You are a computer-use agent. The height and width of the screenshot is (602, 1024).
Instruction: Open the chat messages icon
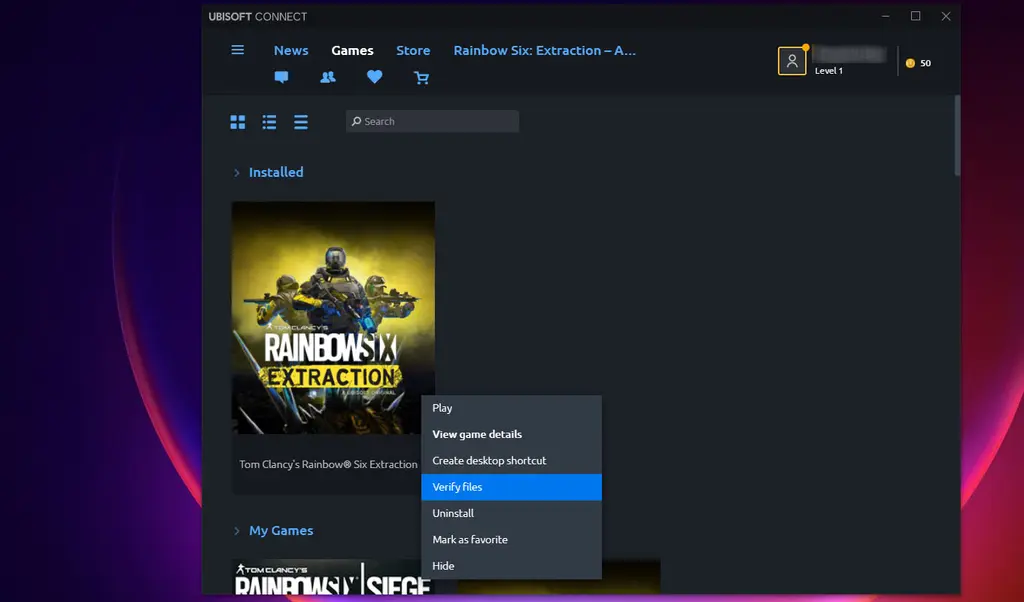coord(281,77)
